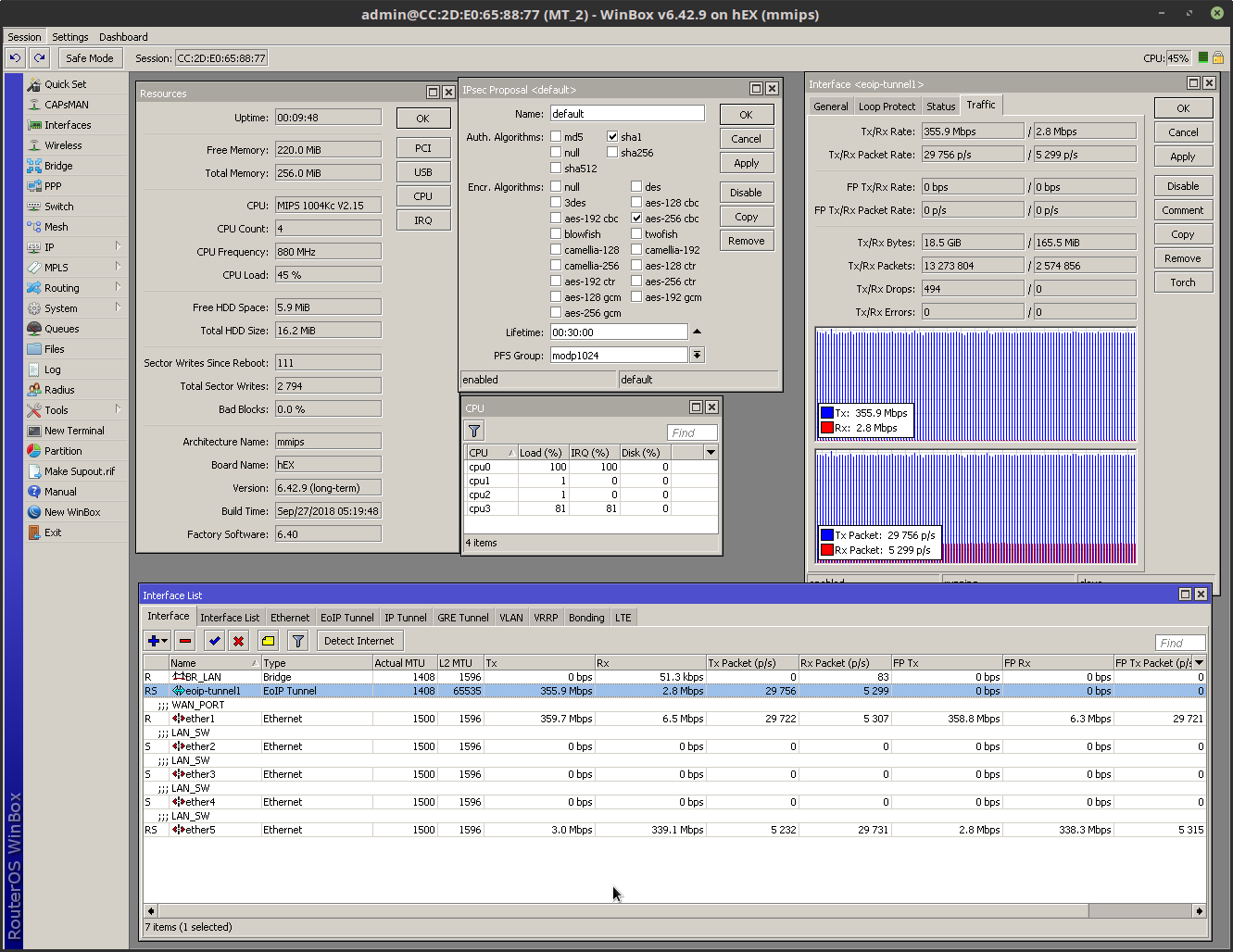Click the red X disable icon
The height and width of the screenshot is (952, 1233).
(x=239, y=641)
